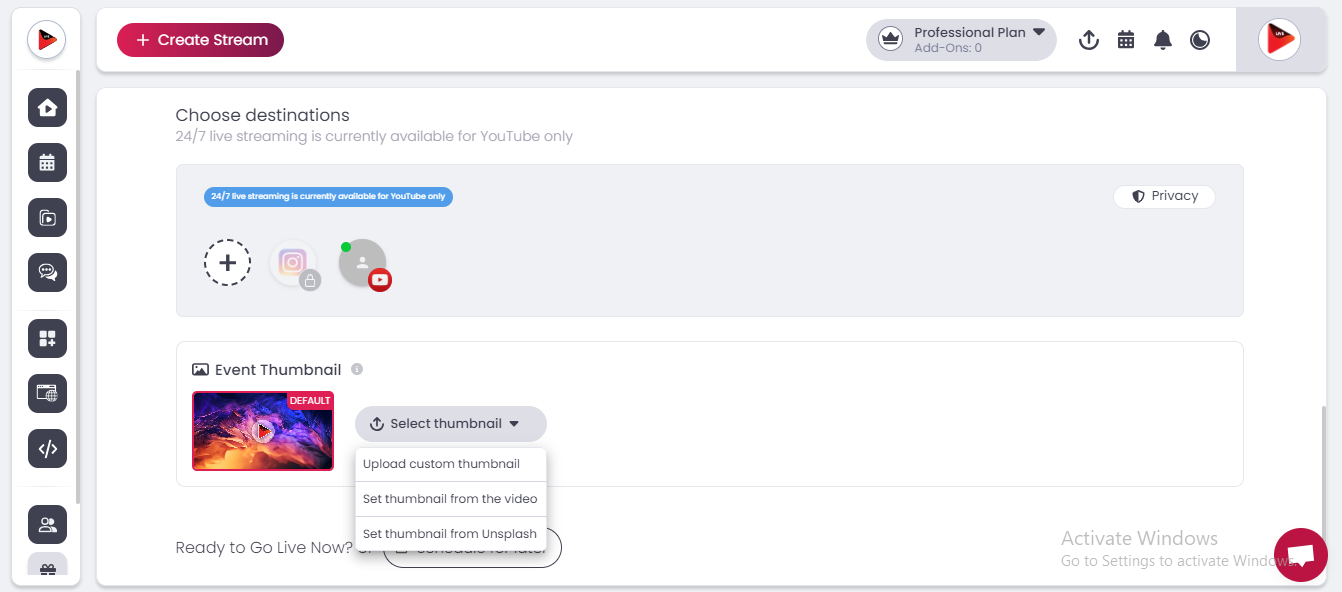The height and width of the screenshot is (592, 1342).
Task: Click the default event thumbnail image
Action: tap(263, 431)
